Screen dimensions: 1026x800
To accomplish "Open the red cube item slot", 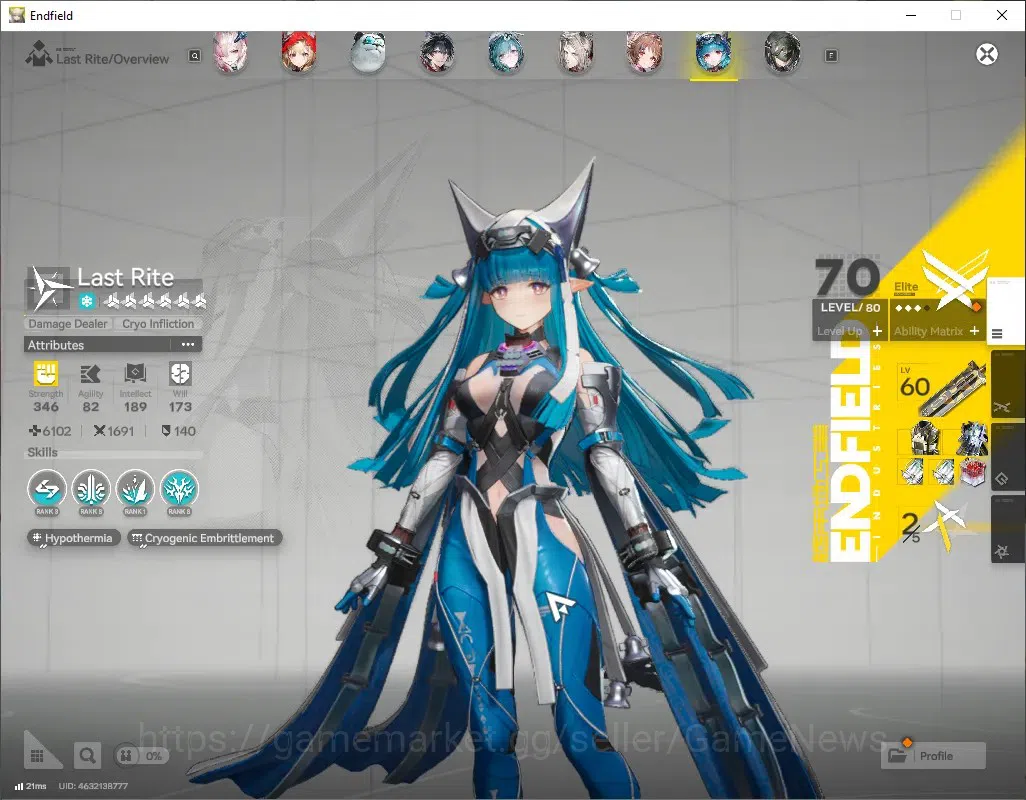I will [973, 471].
